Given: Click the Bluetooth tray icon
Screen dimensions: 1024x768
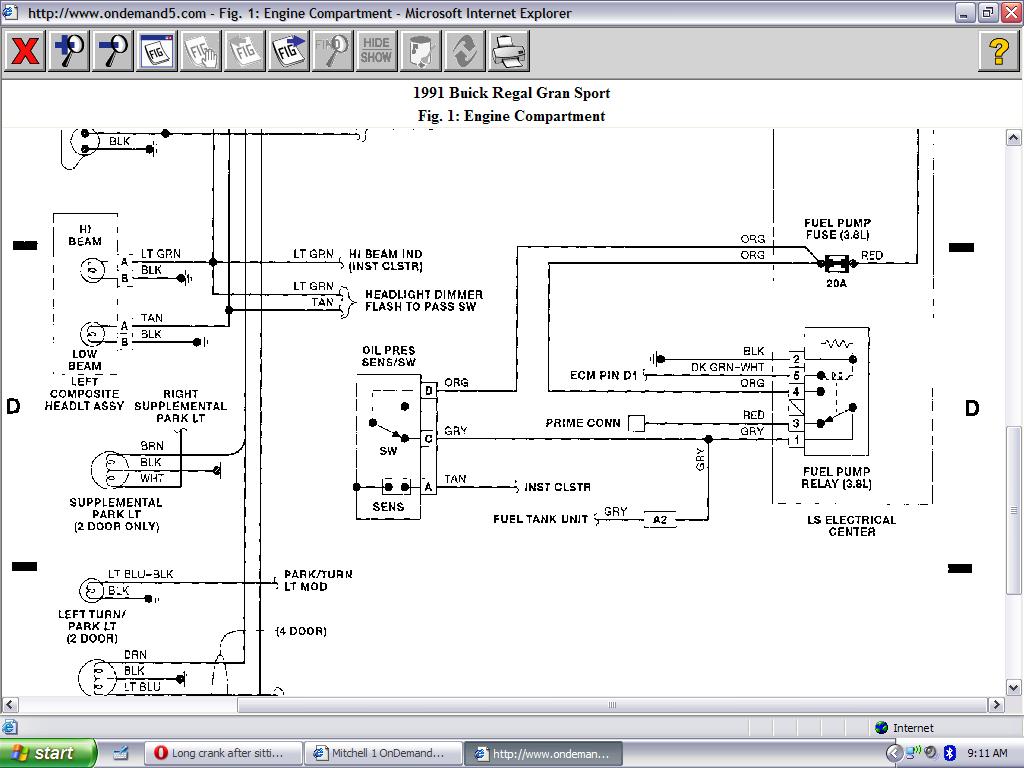Looking at the screenshot, I should [x=950, y=753].
